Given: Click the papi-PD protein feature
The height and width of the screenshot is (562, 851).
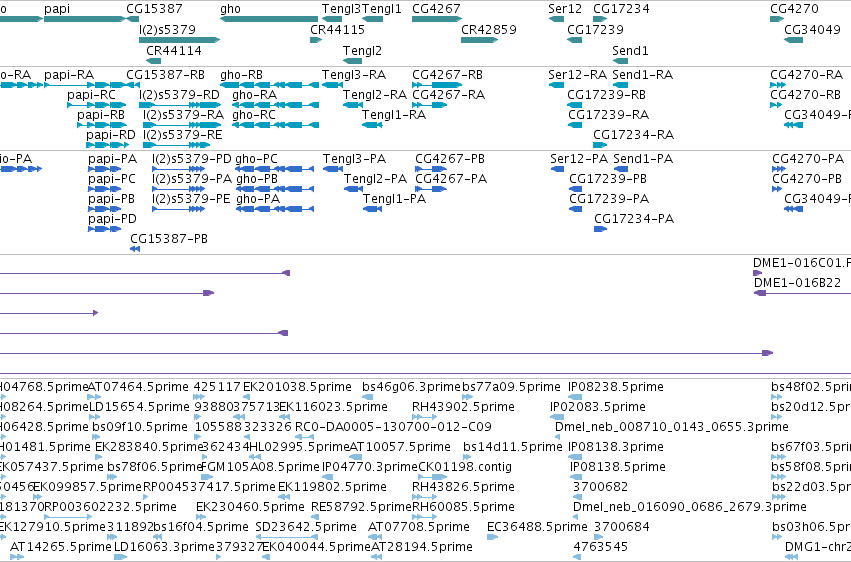Looking at the screenshot, I should click(x=104, y=229).
